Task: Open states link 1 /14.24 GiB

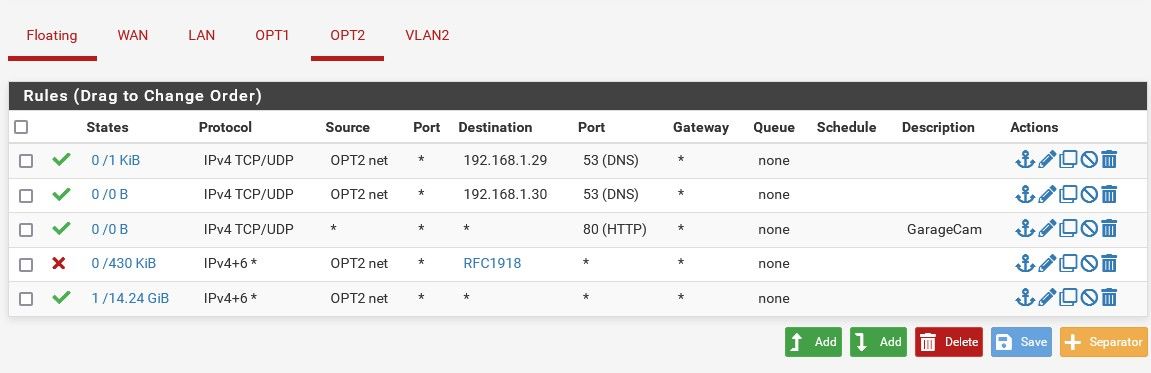Action: pos(130,298)
